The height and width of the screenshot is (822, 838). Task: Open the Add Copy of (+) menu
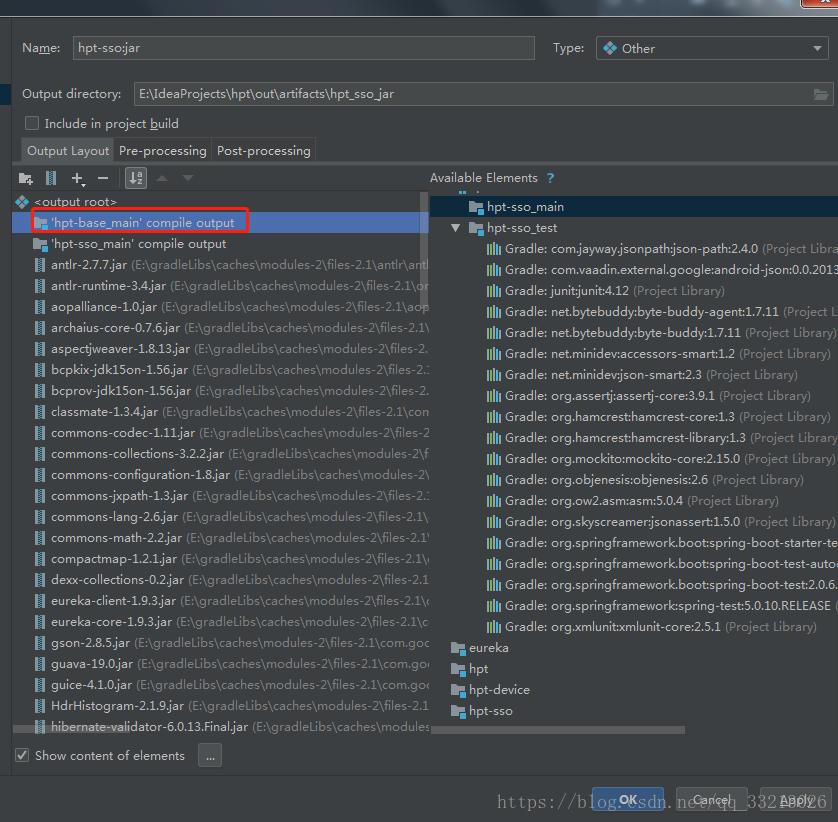coord(78,179)
